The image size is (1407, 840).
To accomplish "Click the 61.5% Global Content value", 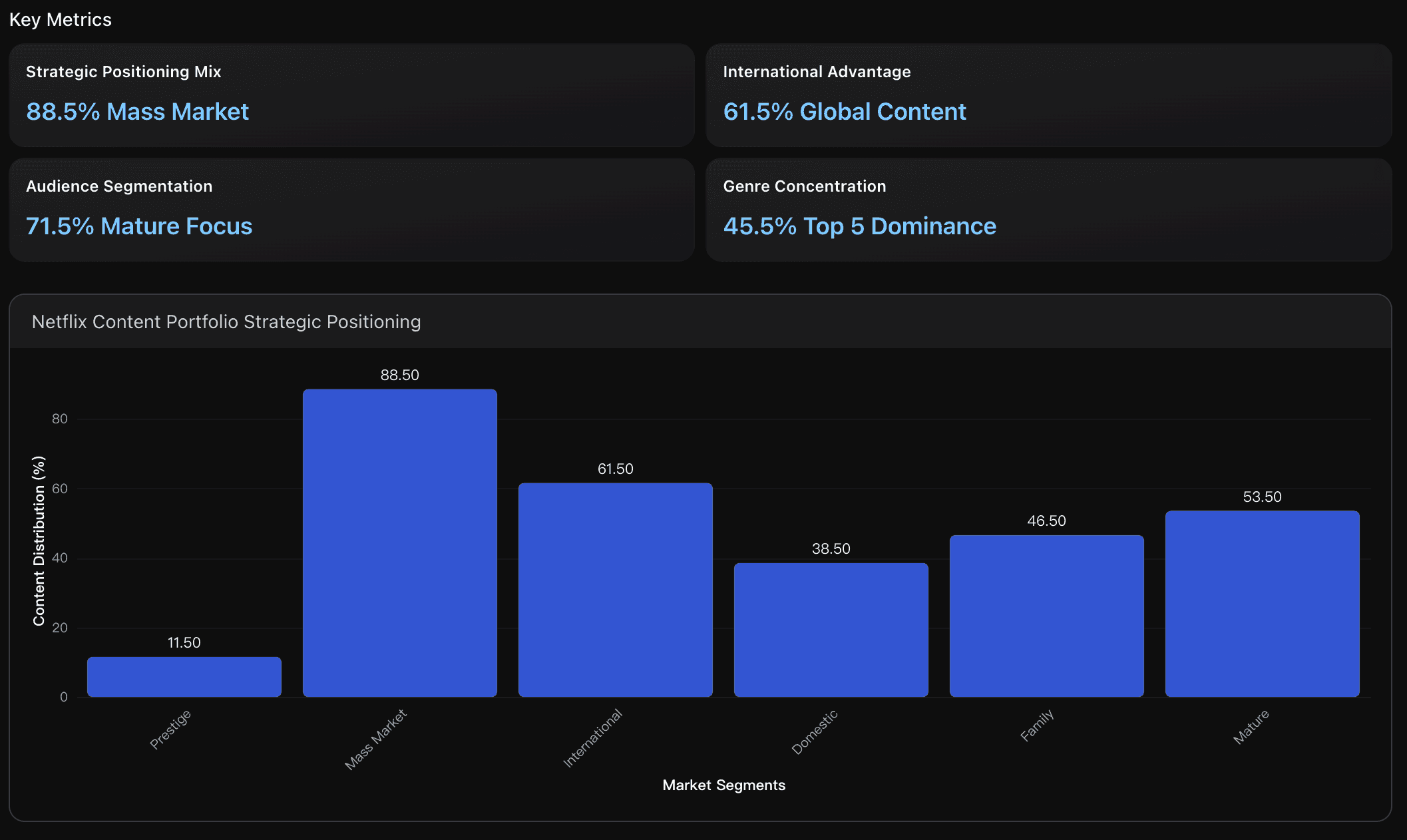I will pos(845,112).
